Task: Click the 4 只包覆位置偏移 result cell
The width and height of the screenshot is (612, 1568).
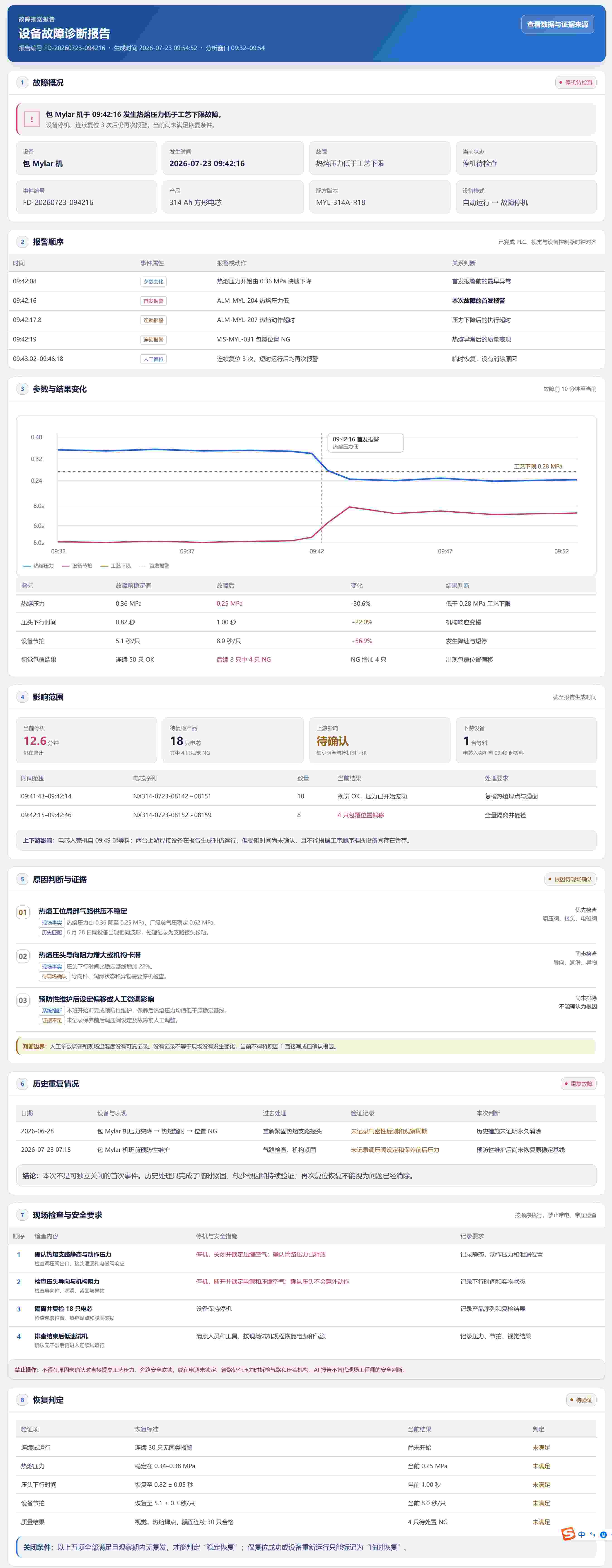Action: click(361, 815)
